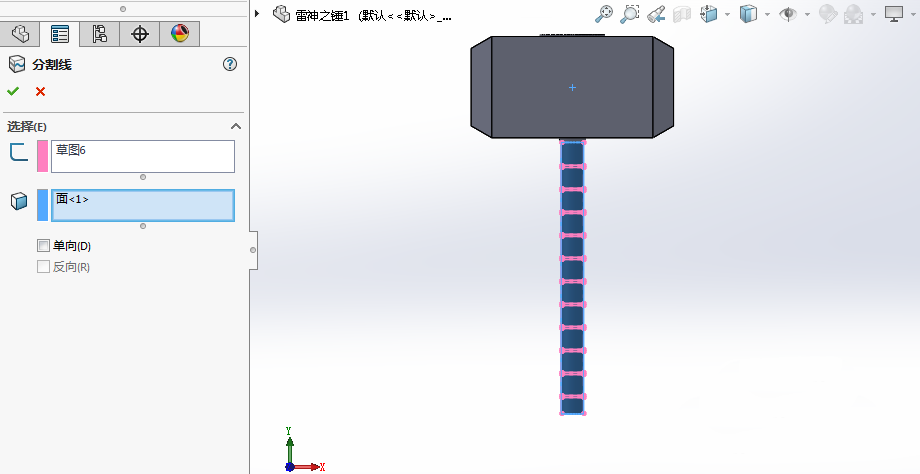Click the Display Style cube icon
920x474 pixels.
tap(748, 13)
